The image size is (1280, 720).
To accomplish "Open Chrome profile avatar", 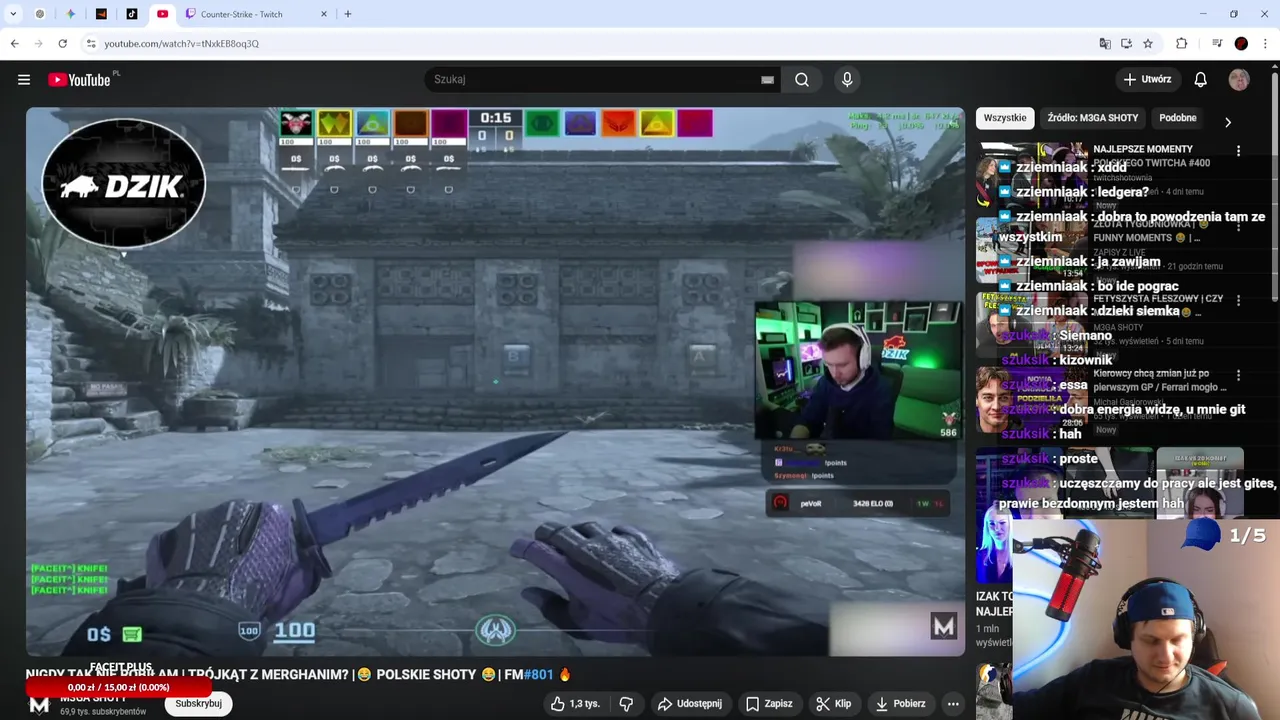I will [1241, 44].
